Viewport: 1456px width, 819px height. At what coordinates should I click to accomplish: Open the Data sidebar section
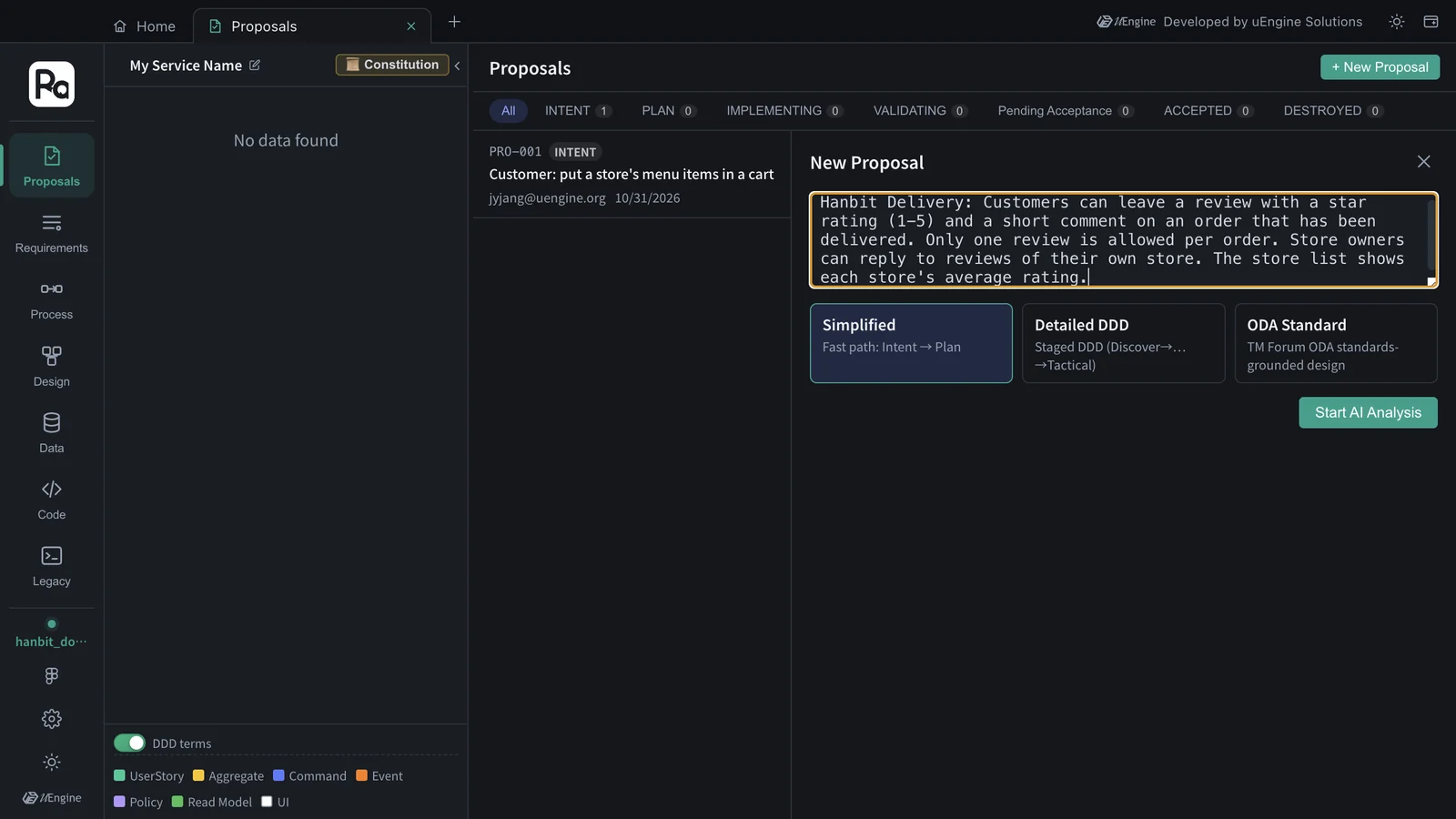(52, 433)
